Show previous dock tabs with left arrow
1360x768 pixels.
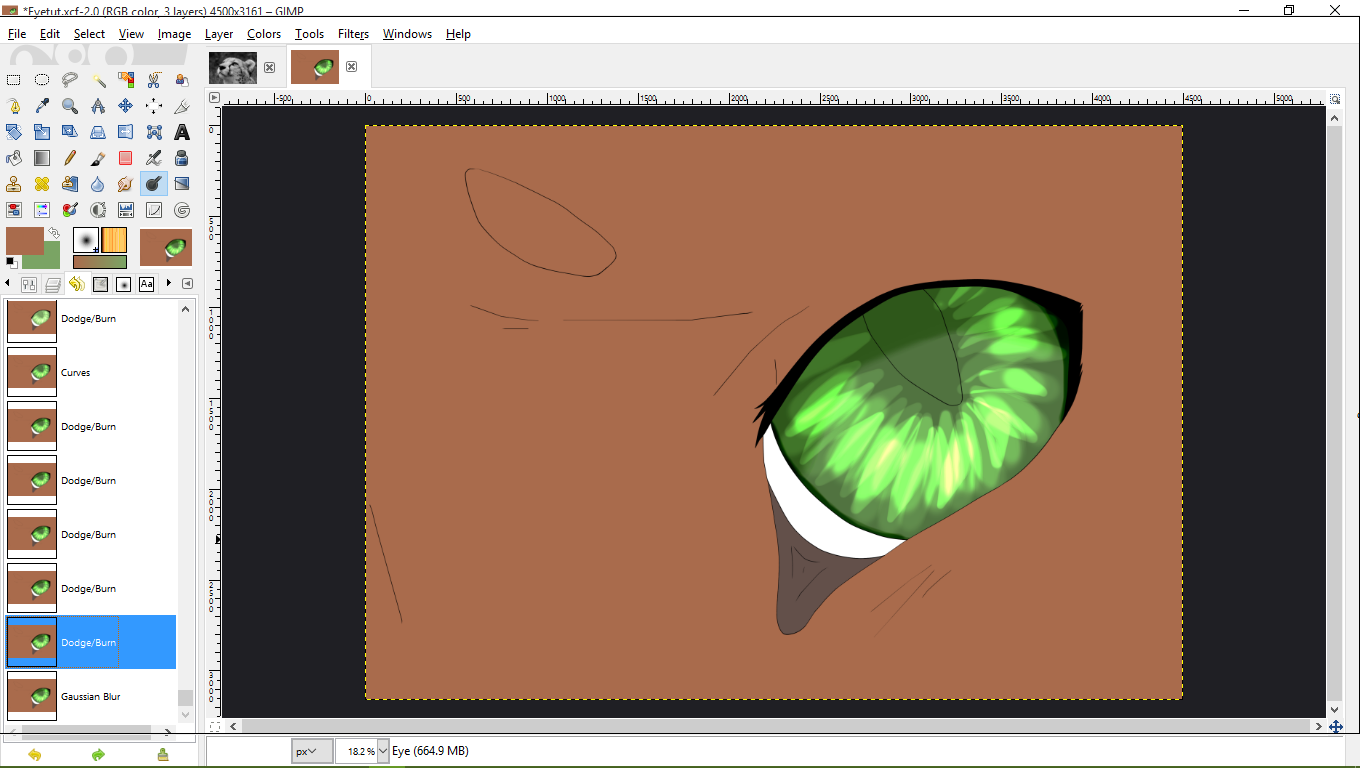[x=7, y=284]
